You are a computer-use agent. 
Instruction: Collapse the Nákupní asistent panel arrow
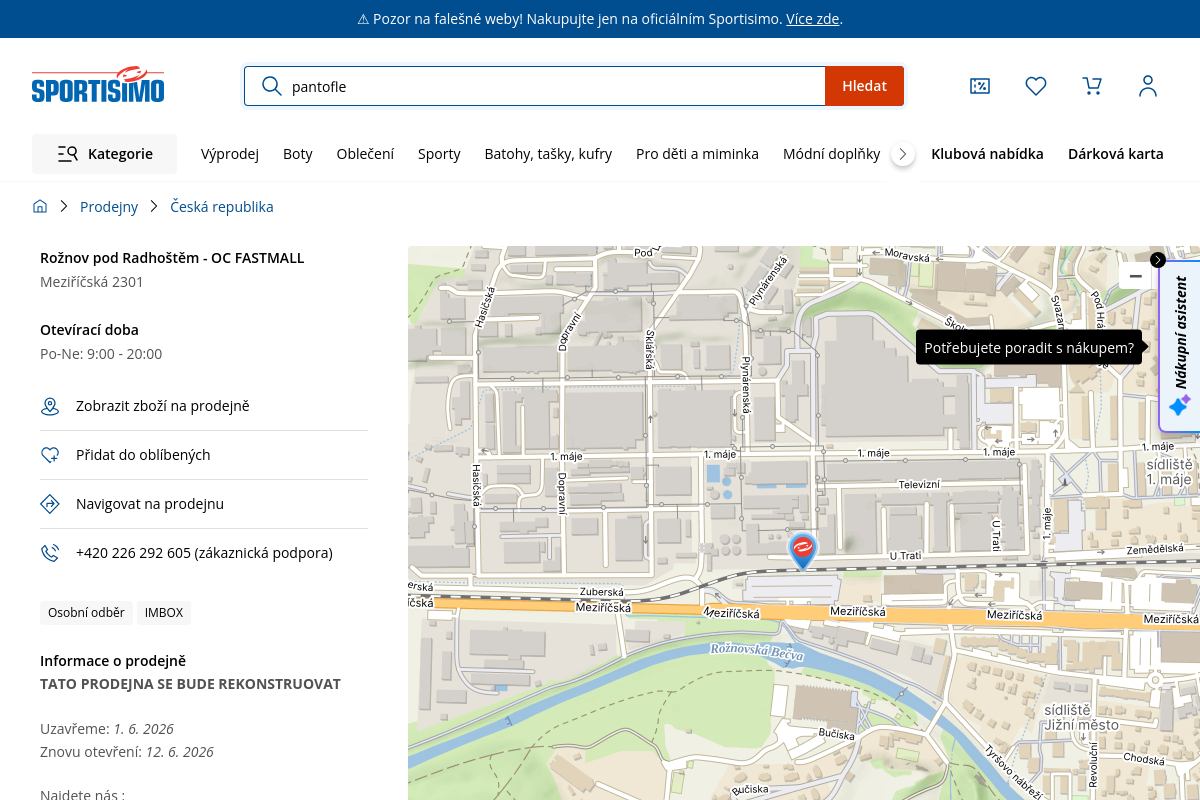[1158, 260]
